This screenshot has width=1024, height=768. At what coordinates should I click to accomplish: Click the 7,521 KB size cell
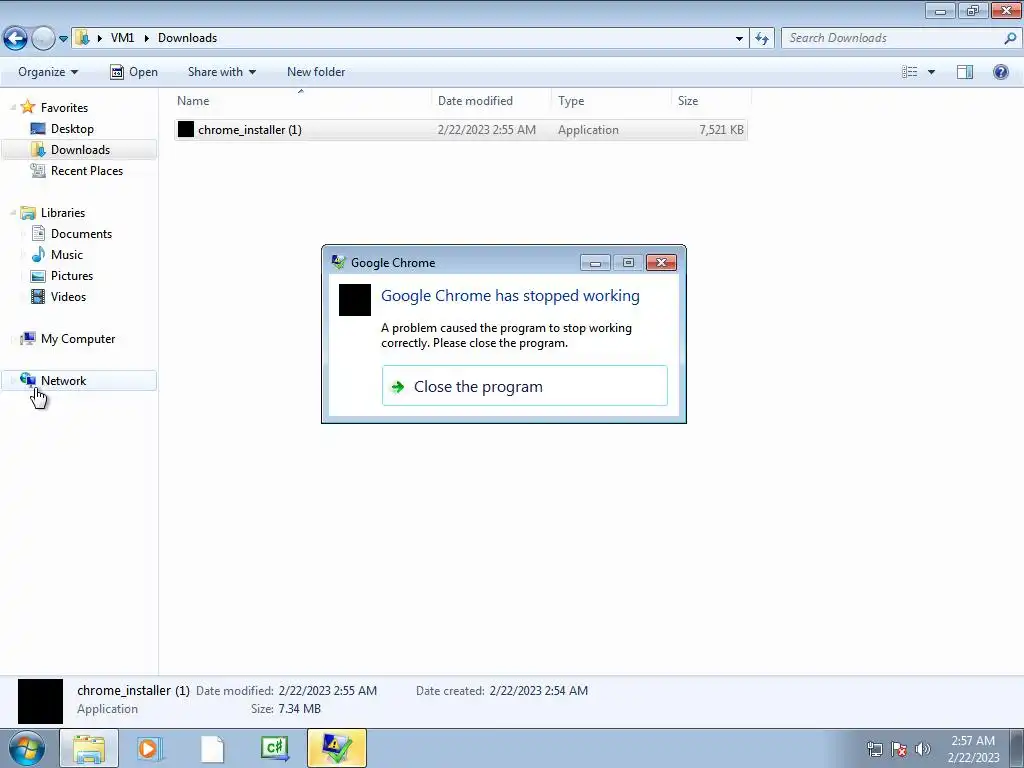click(721, 130)
